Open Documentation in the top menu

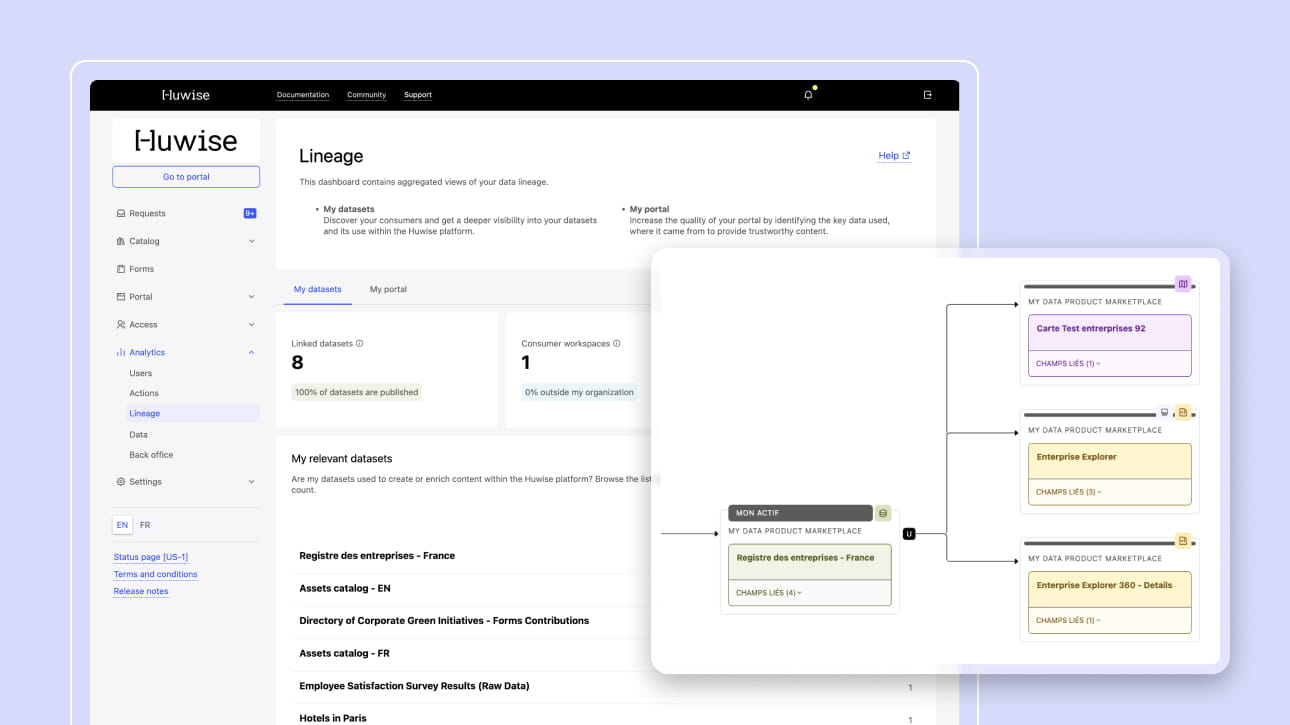(x=302, y=95)
